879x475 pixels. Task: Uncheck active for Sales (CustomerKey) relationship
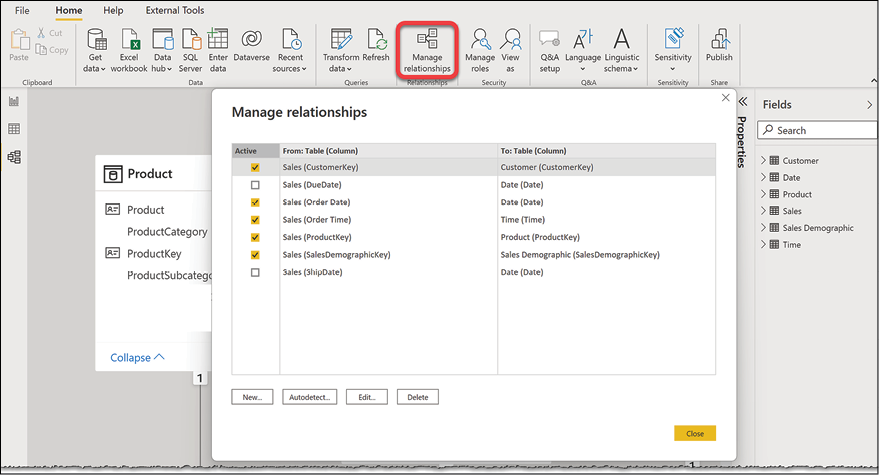pos(255,167)
